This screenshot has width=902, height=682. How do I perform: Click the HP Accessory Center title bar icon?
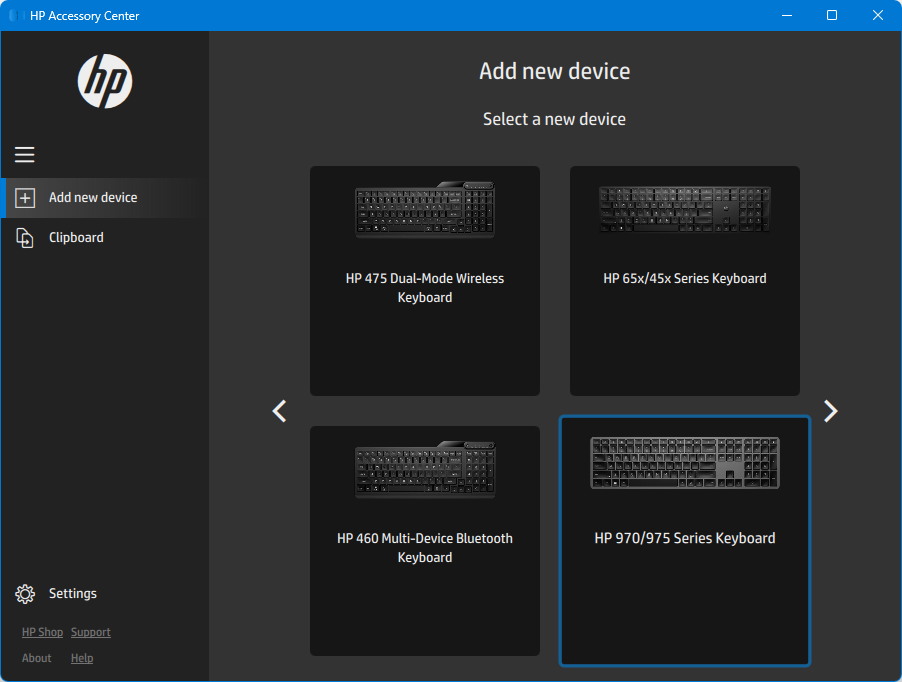coord(15,15)
